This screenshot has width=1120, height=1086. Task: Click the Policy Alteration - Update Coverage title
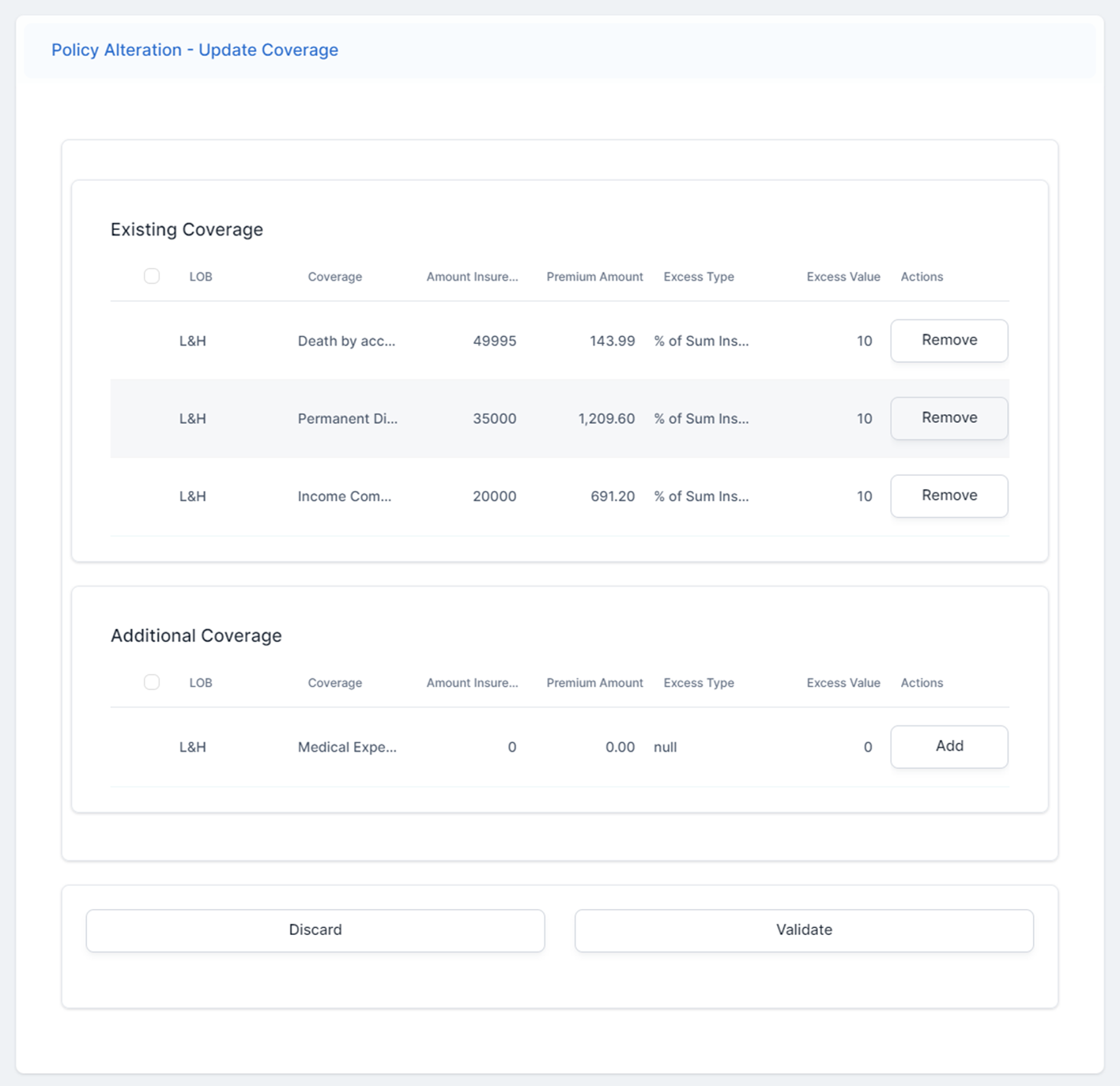point(194,50)
